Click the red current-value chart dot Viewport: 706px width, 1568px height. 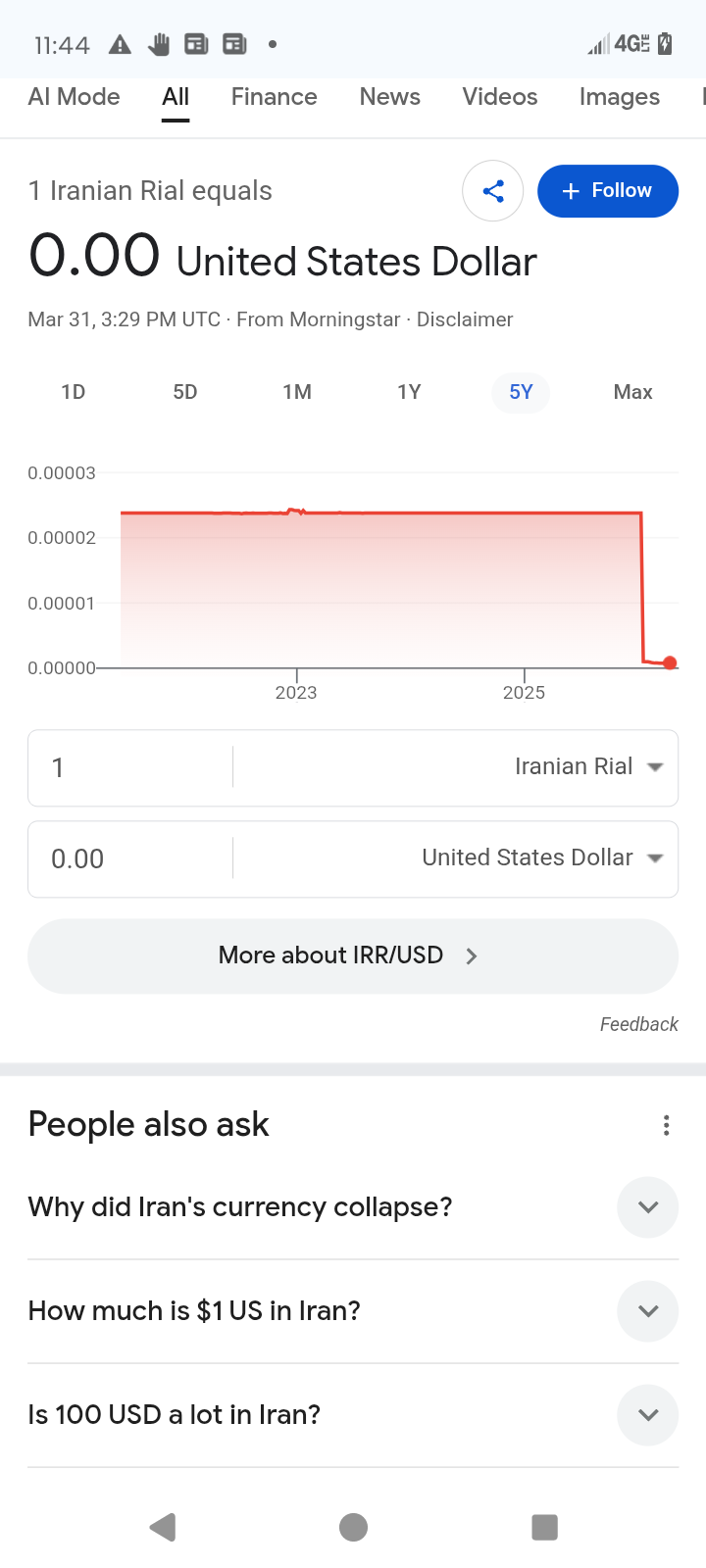tap(670, 663)
